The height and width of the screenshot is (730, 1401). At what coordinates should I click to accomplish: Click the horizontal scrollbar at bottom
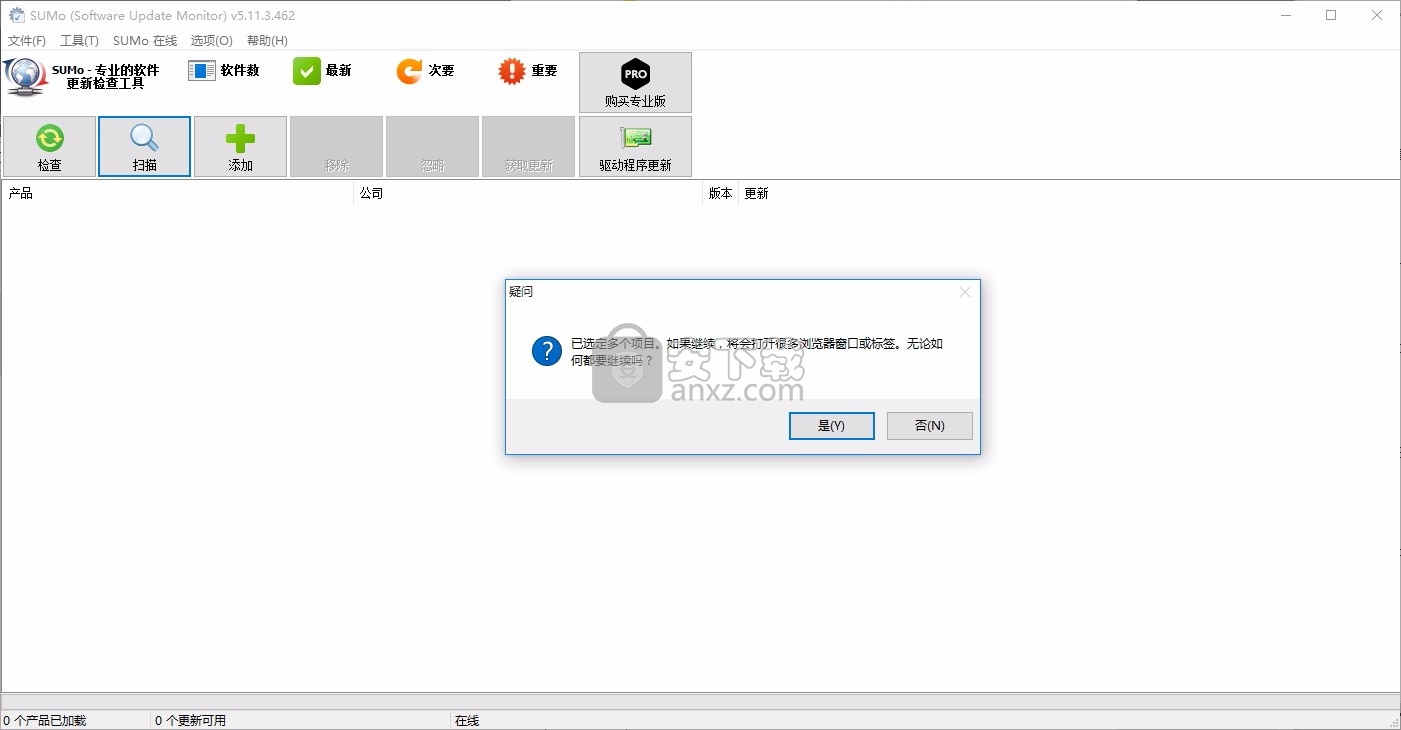tap(700, 701)
